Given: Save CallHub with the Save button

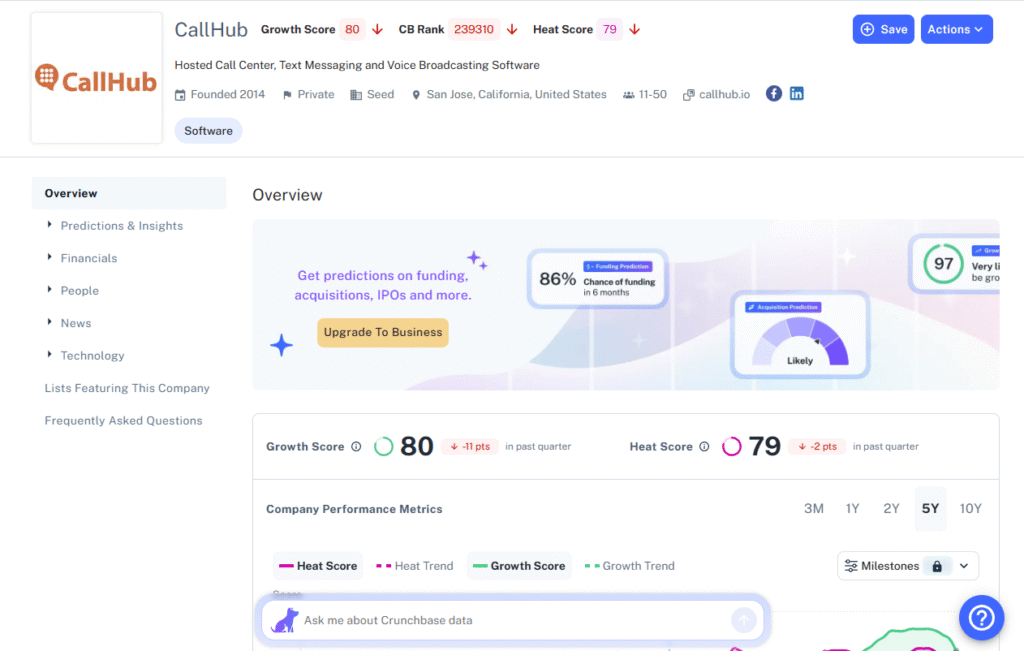Looking at the screenshot, I should tap(883, 29).
